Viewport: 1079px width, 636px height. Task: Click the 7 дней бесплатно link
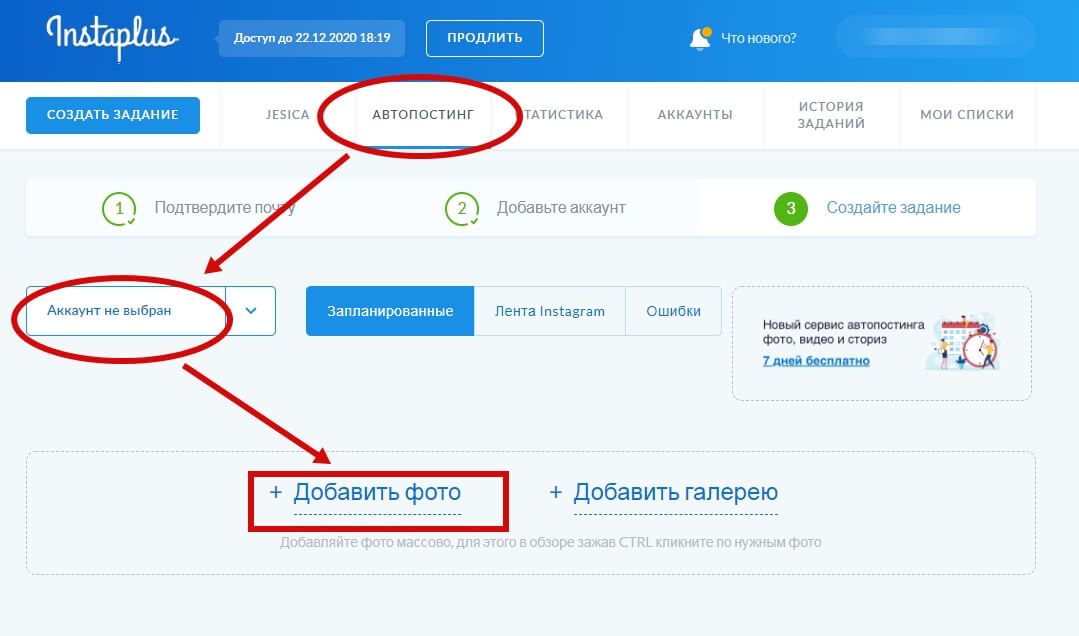tap(816, 361)
